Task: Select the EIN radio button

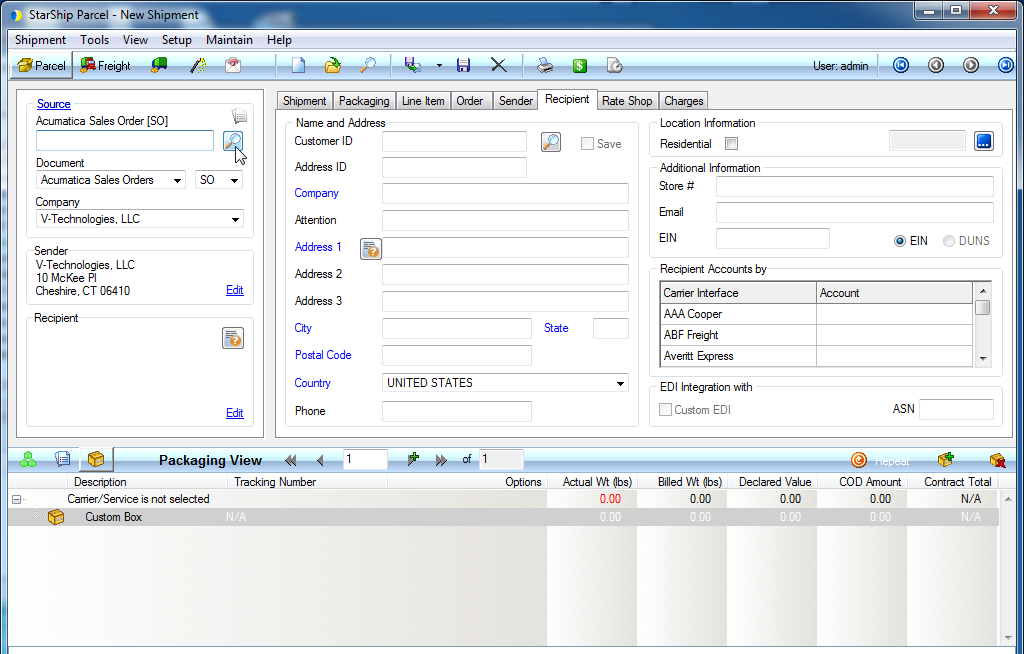Action: coord(900,241)
